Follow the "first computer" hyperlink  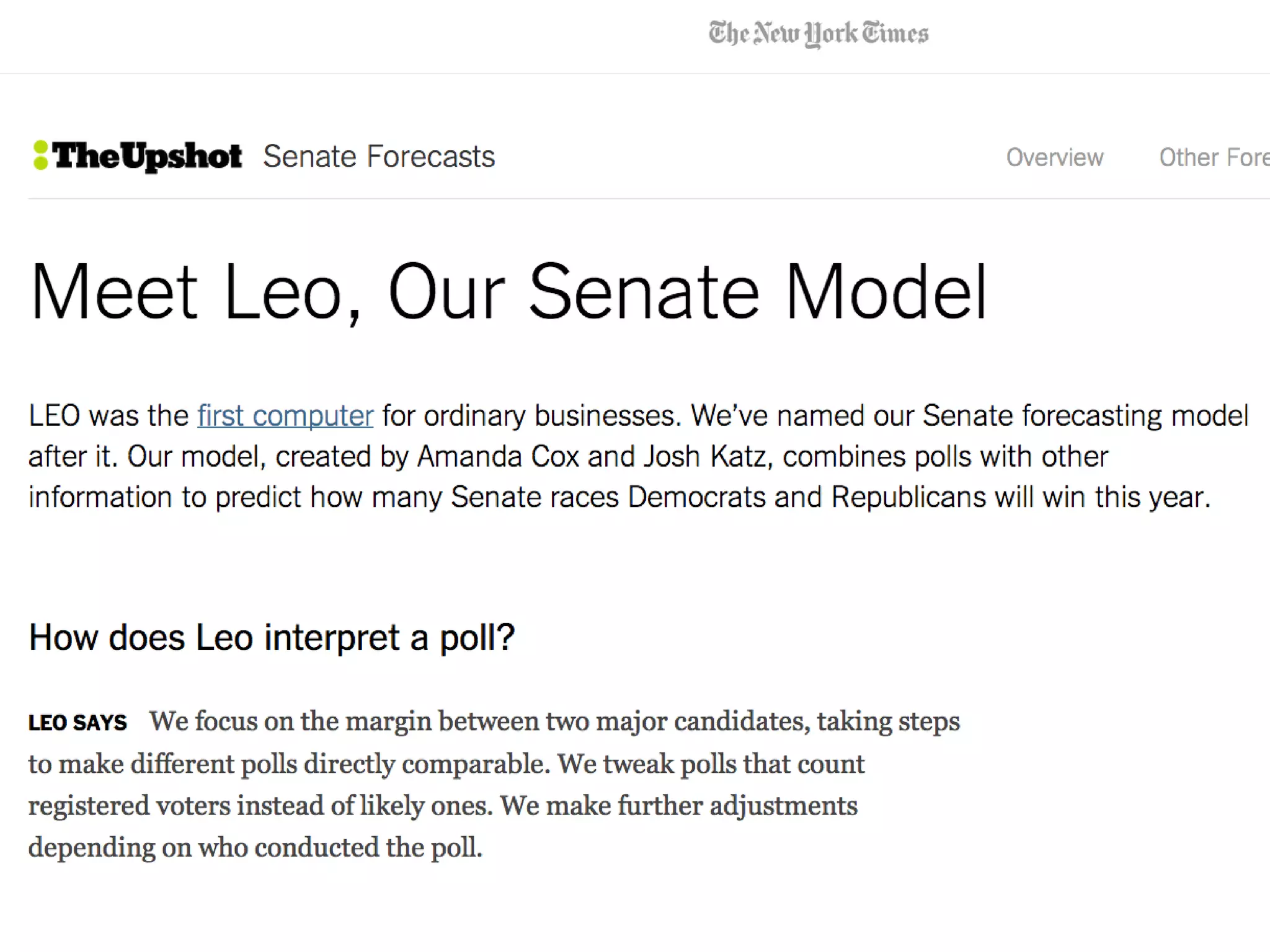[285, 415]
